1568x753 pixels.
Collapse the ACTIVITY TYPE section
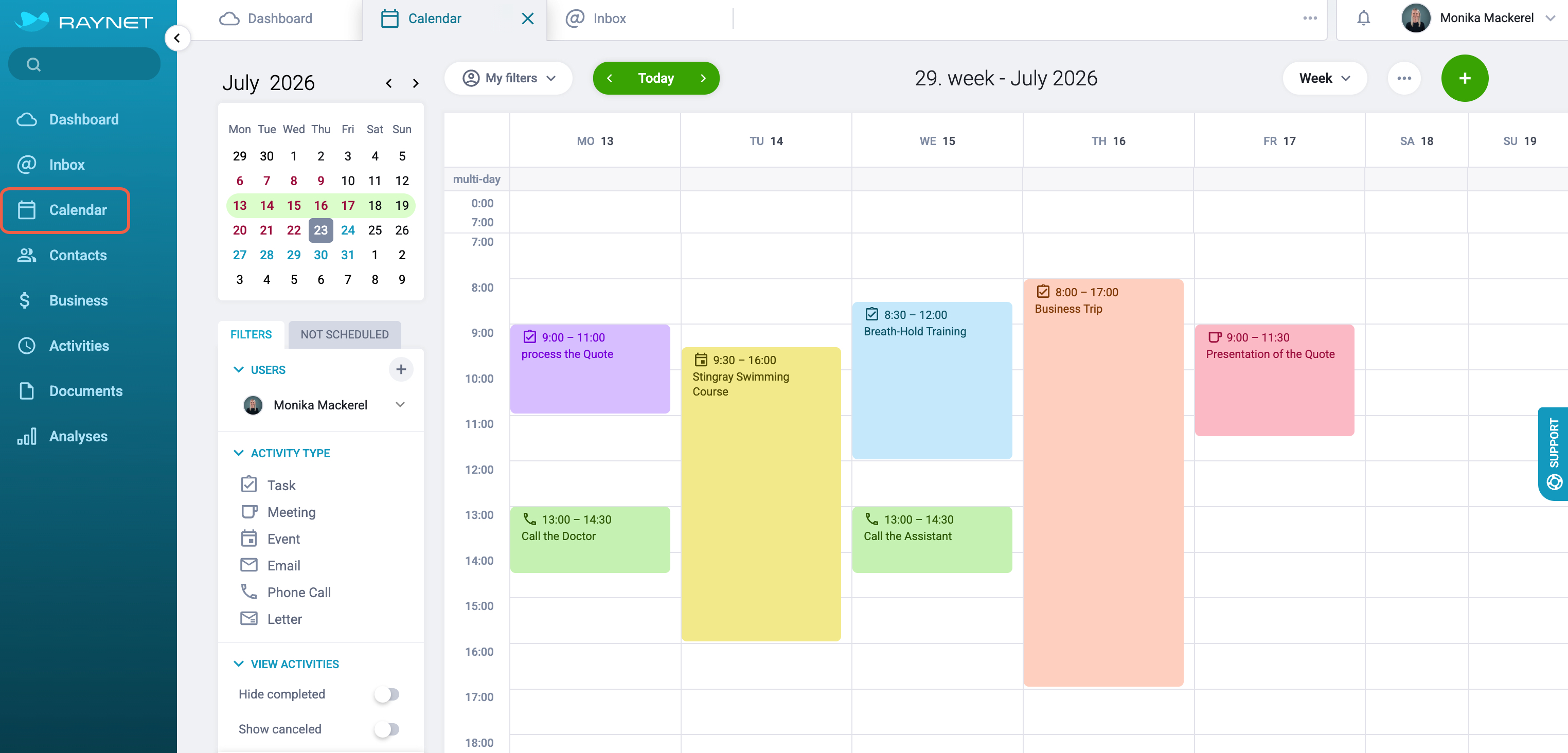click(239, 453)
